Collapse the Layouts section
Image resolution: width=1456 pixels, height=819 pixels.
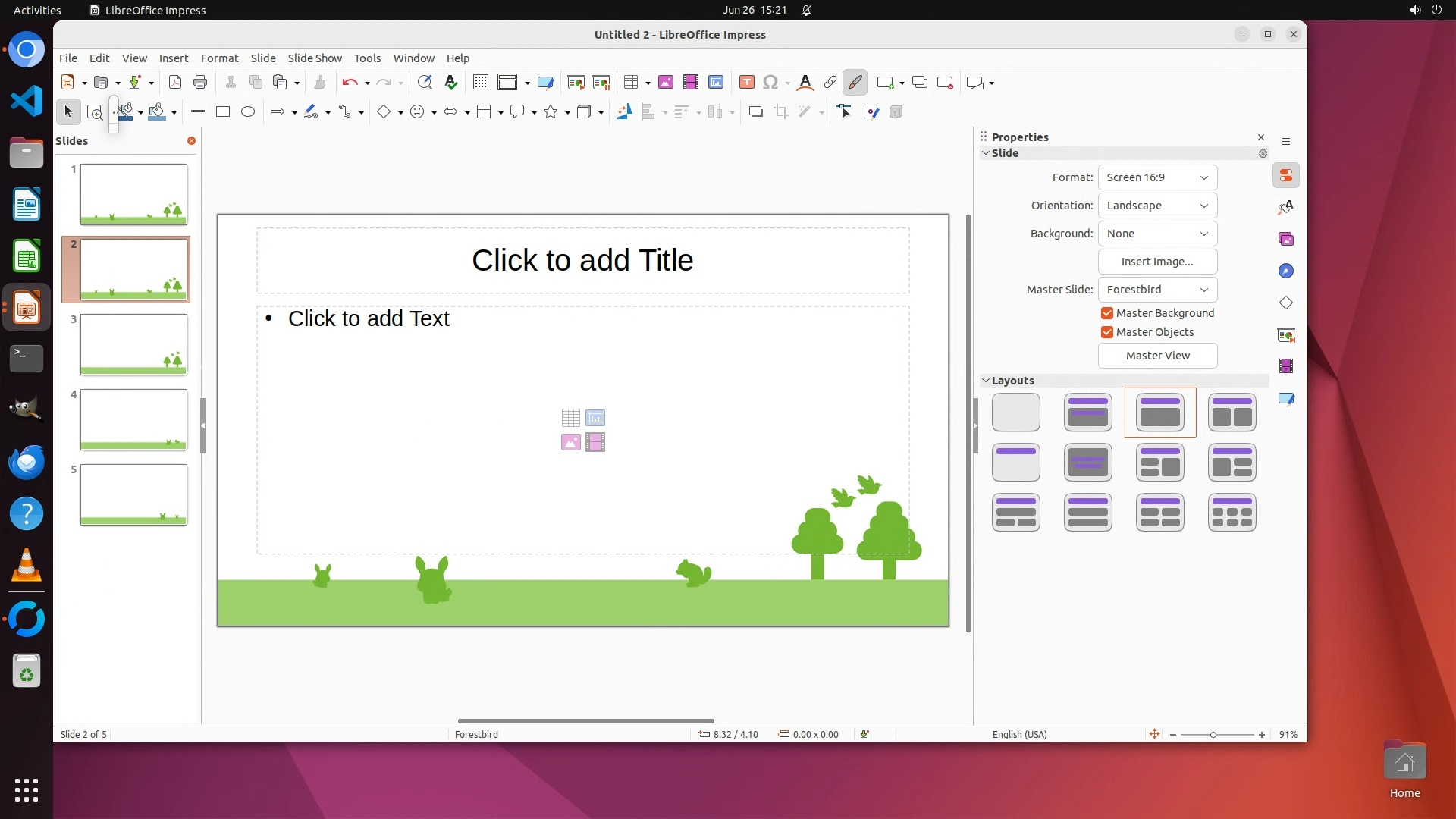[986, 381]
